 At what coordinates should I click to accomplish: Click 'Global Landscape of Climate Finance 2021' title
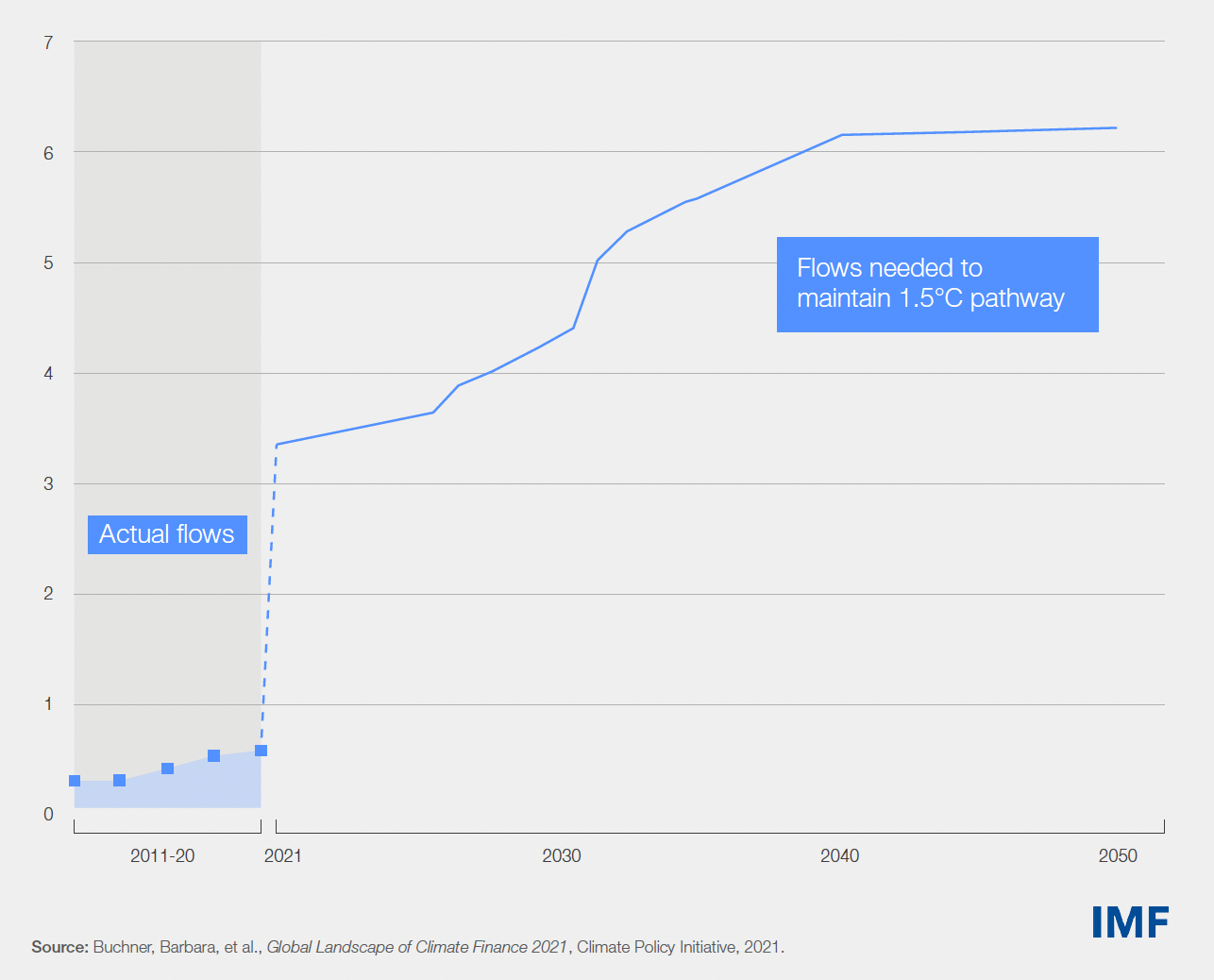(416, 947)
